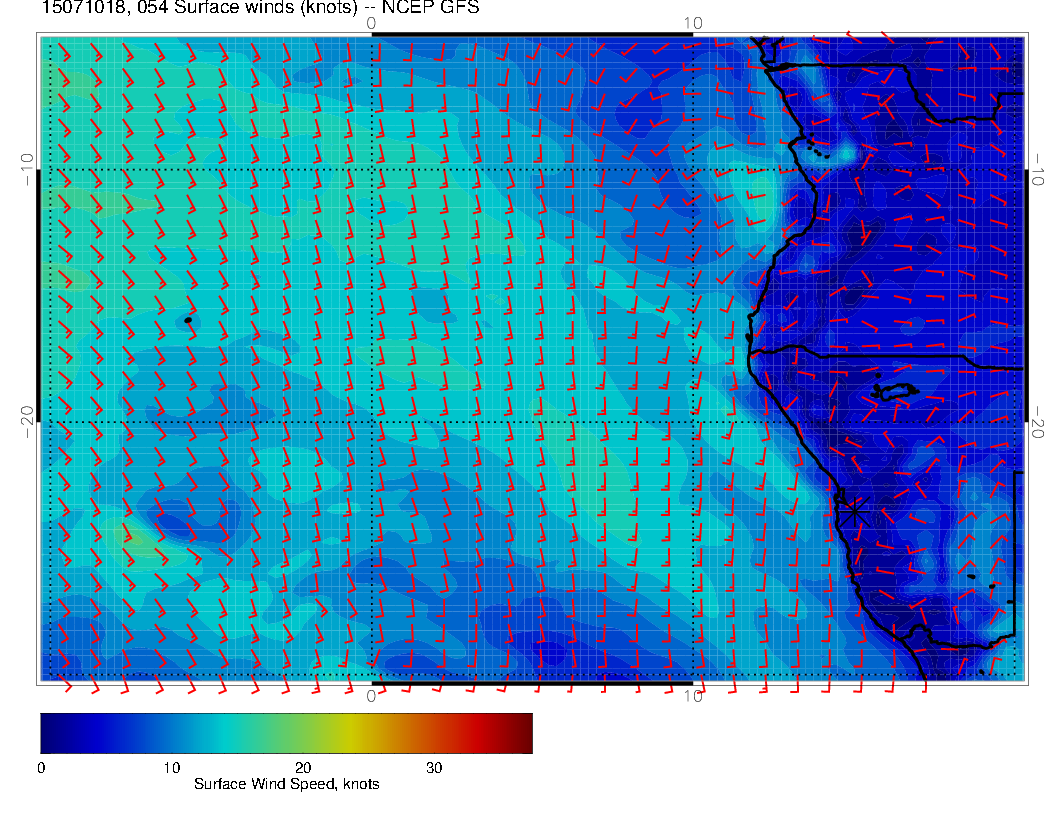Click the bottom longitude label '10'
The height and width of the screenshot is (816, 1056).
[x=693, y=696]
